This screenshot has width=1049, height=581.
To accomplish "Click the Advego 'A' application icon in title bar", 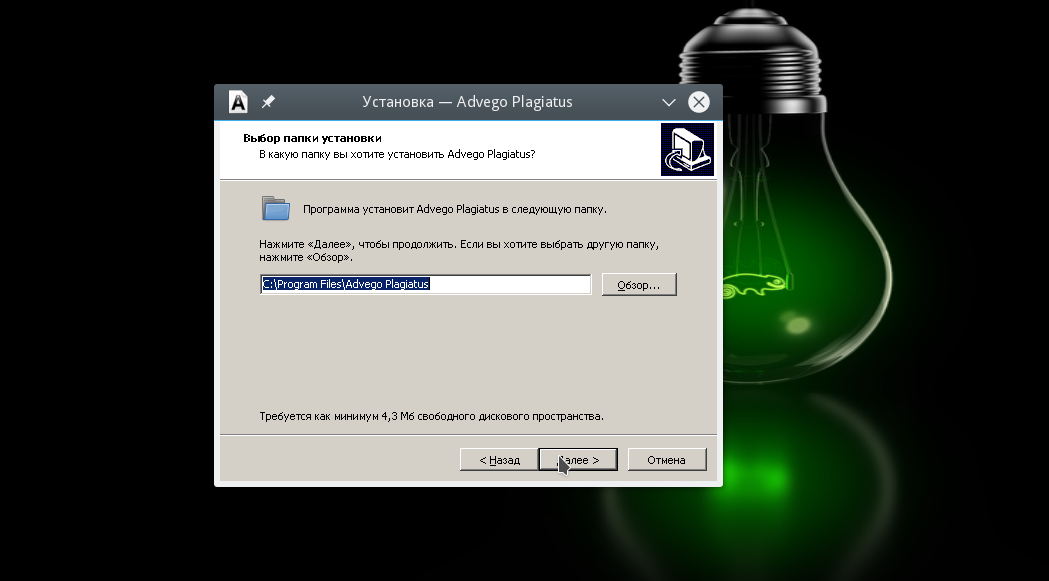I will click(238, 102).
